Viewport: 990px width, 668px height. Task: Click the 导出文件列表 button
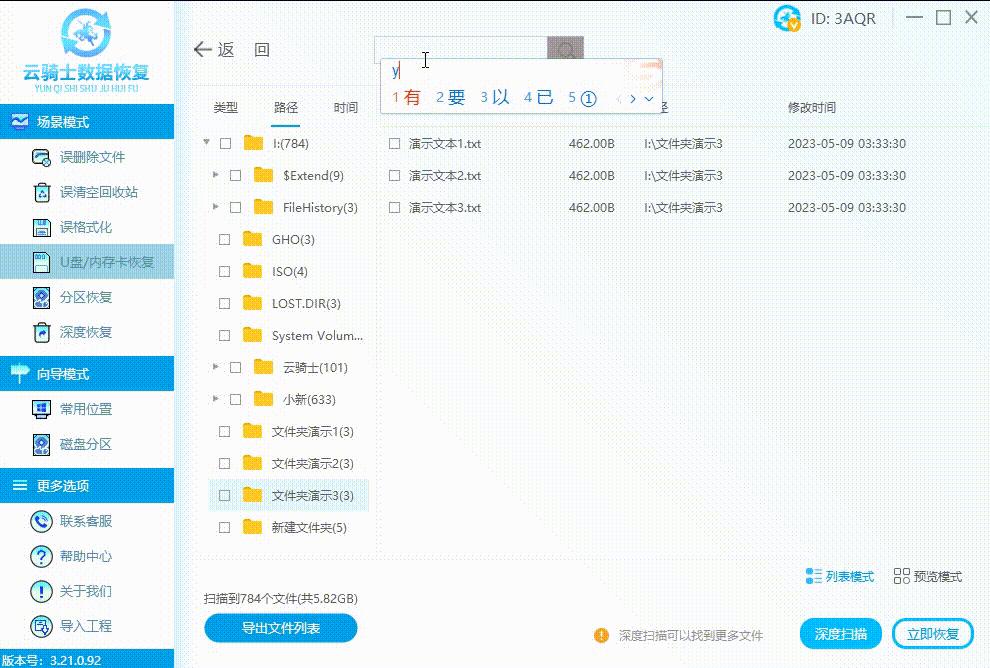281,629
